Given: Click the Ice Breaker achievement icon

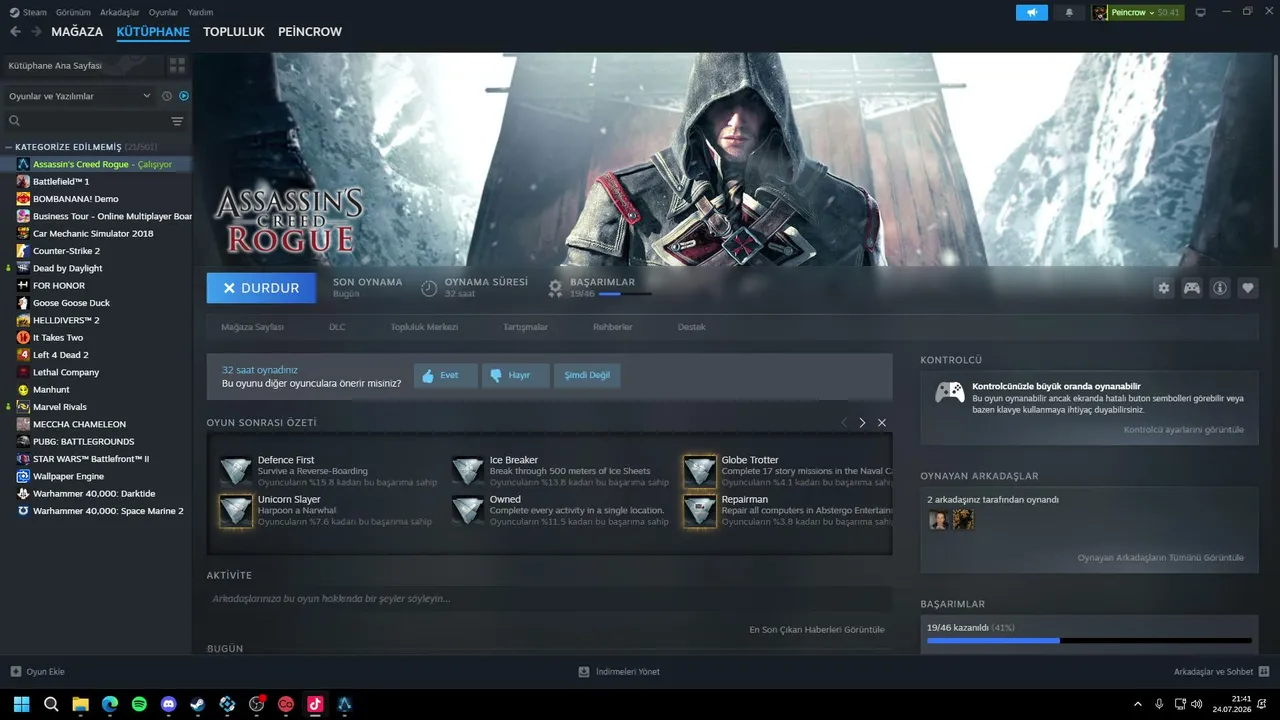Looking at the screenshot, I should click(x=468, y=471).
